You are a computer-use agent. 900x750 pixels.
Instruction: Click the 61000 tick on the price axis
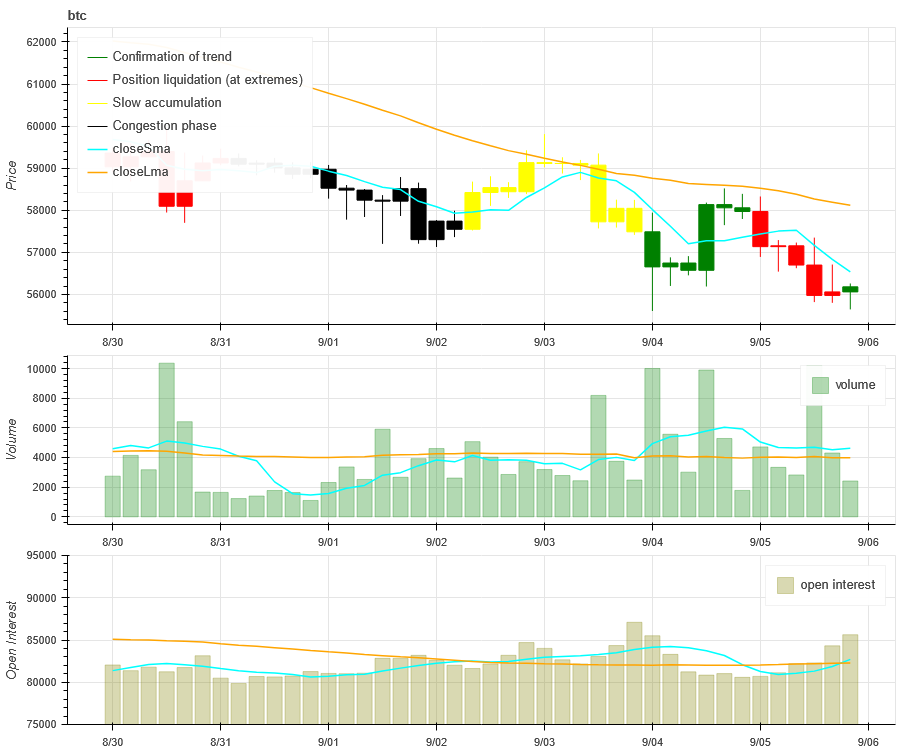pos(41,84)
